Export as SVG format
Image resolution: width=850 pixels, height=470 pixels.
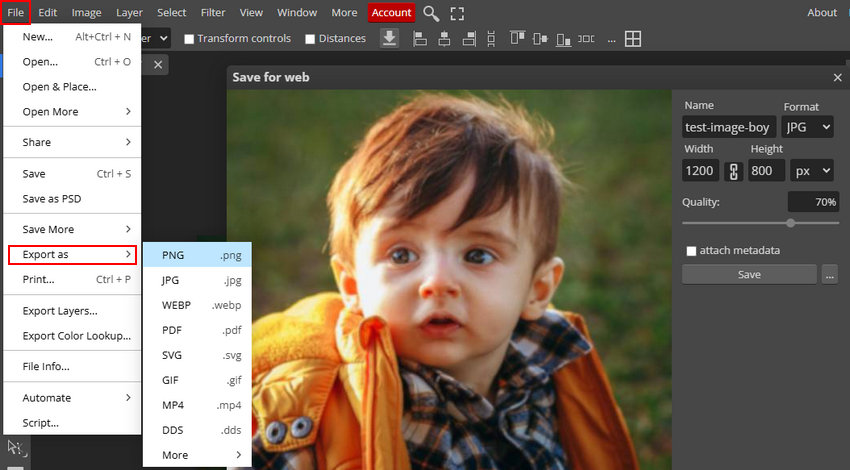click(x=197, y=355)
